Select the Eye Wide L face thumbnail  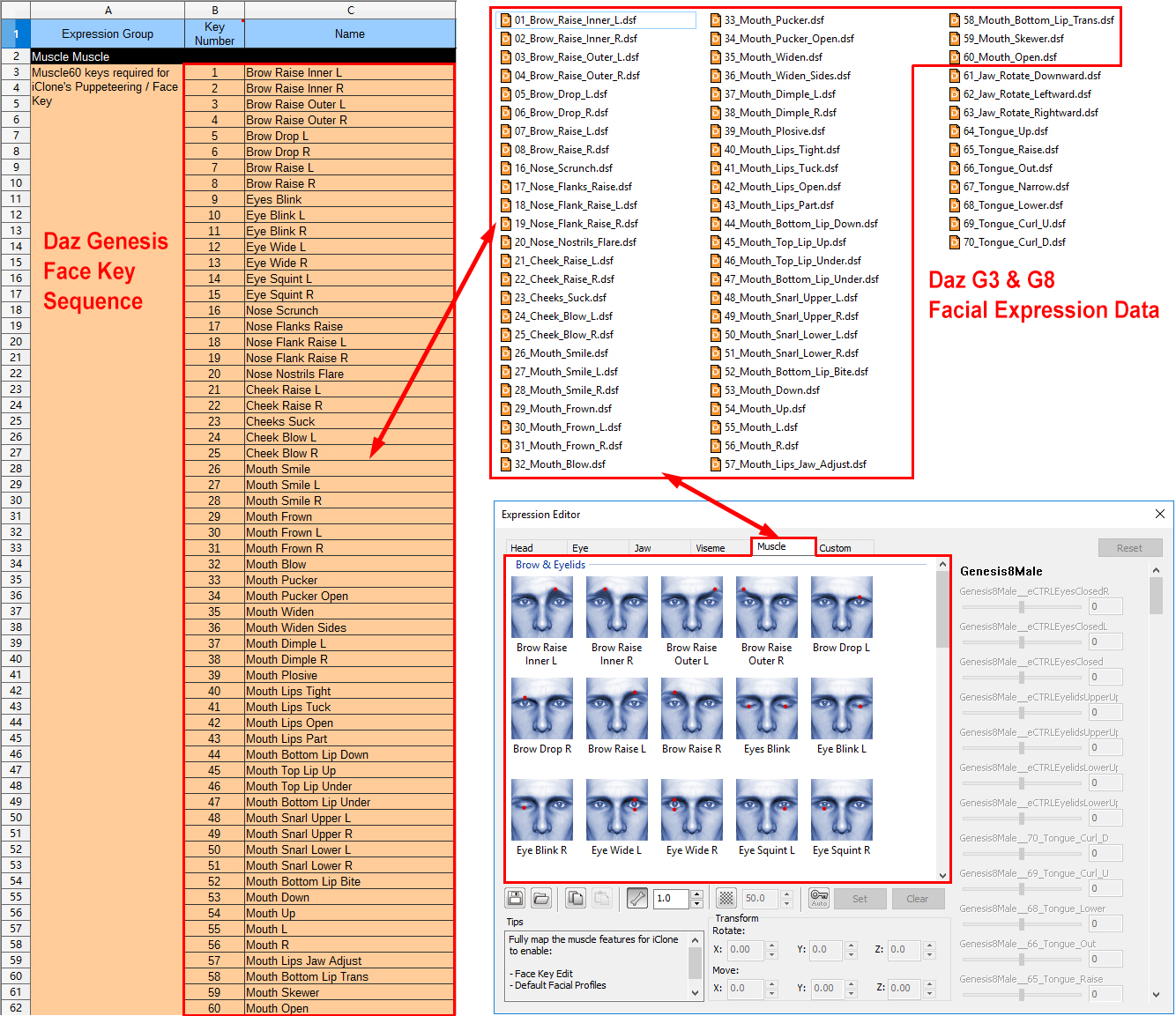(617, 810)
